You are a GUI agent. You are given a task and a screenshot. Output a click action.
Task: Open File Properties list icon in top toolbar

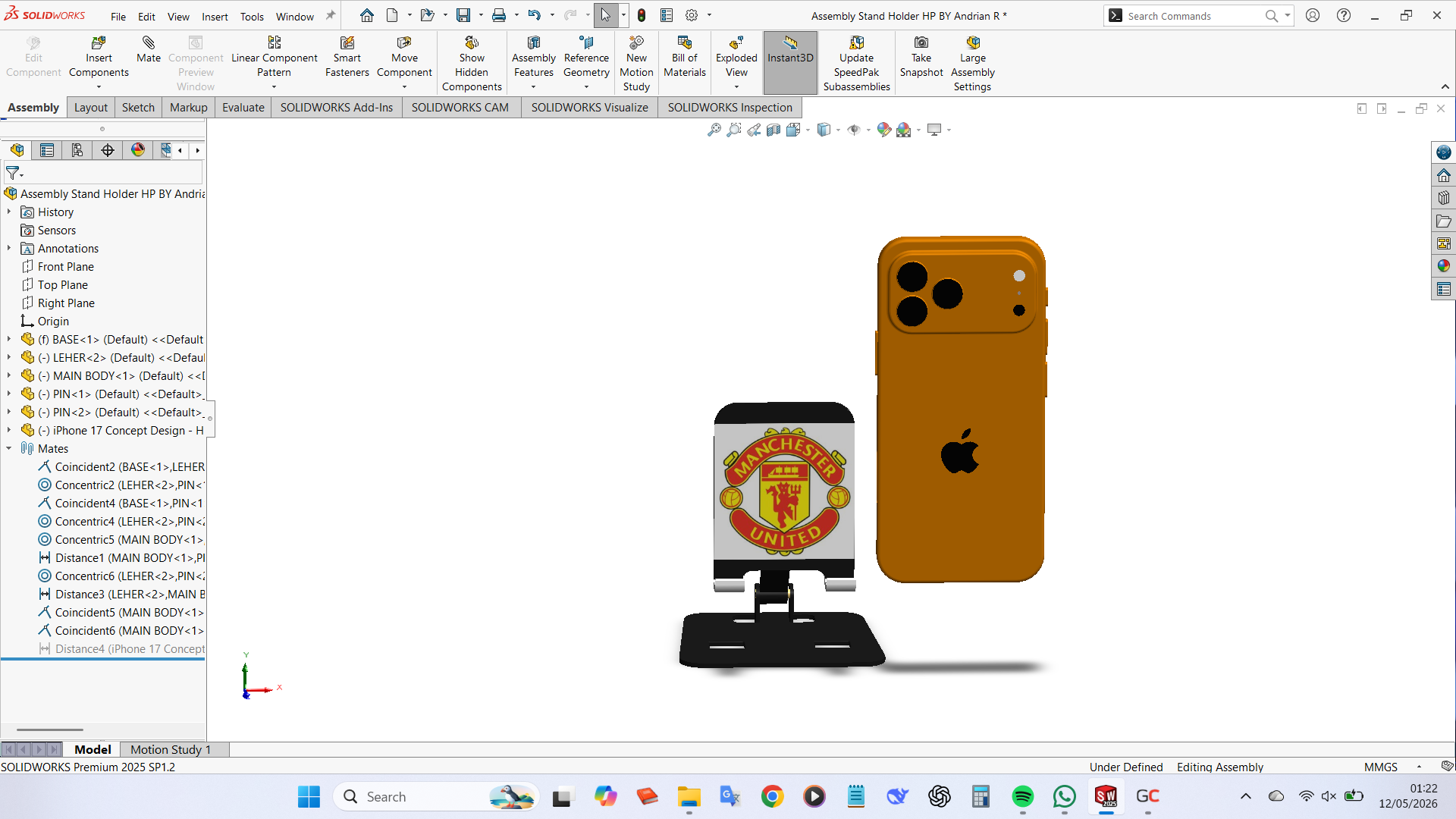(667, 15)
